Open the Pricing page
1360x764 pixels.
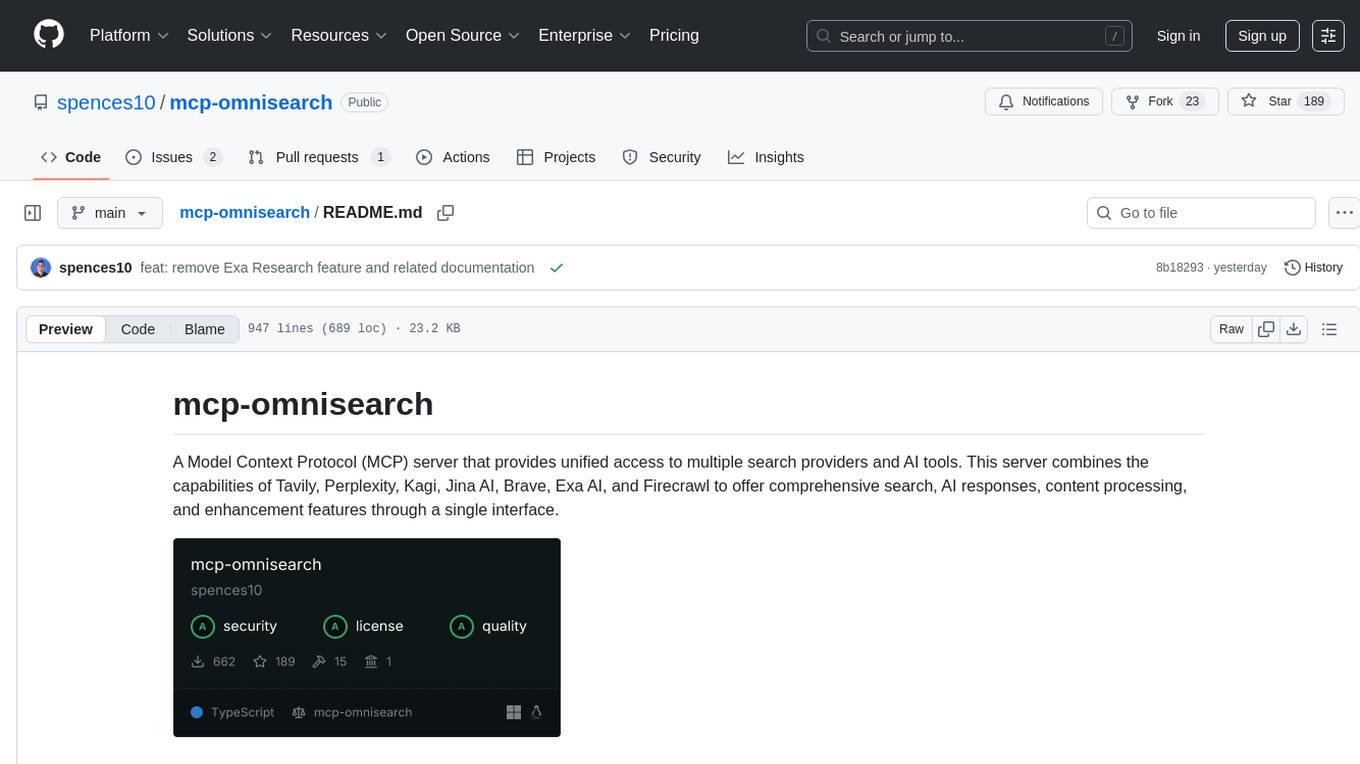(x=674, y=35)
